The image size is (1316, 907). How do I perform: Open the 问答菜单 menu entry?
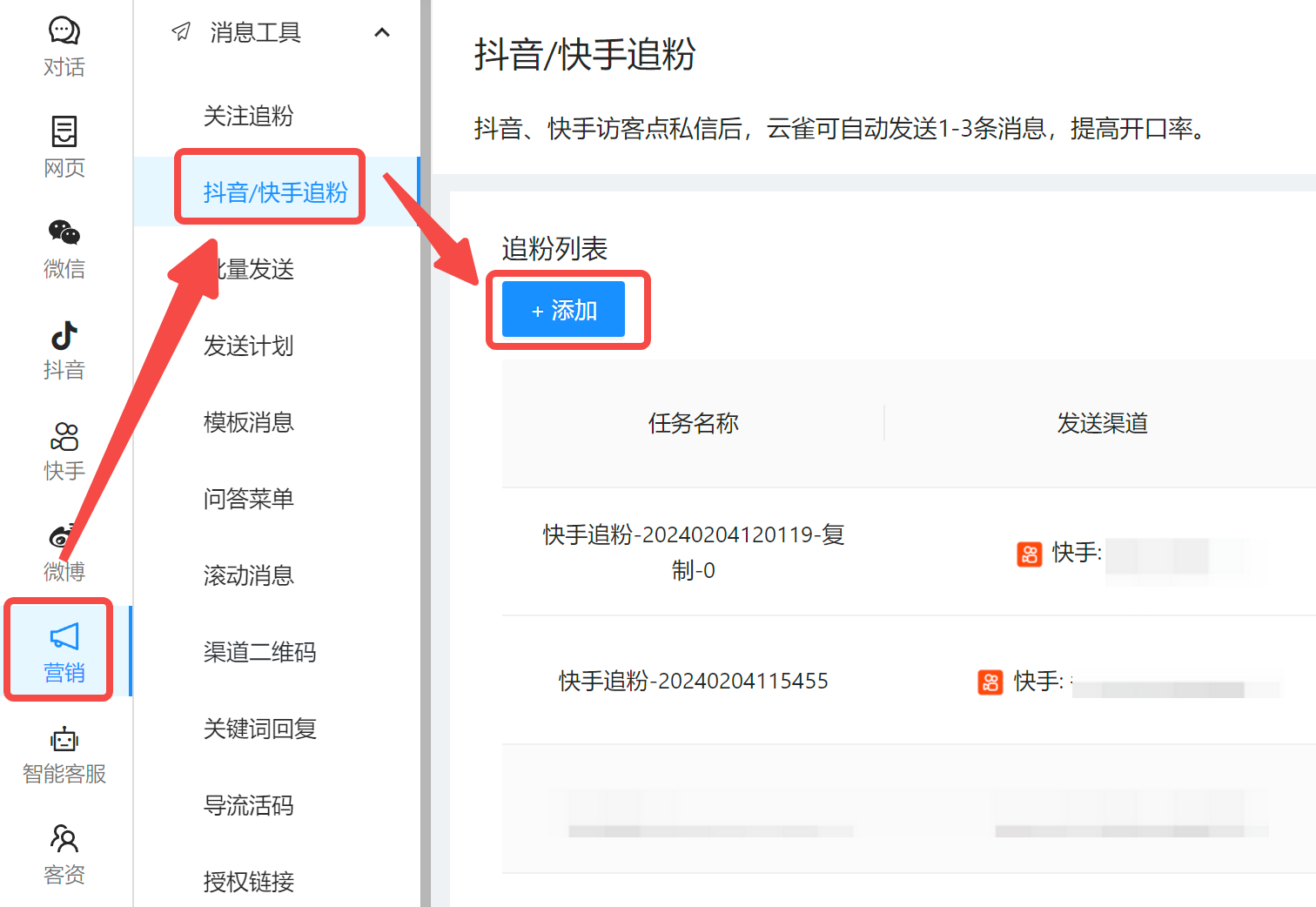tap(248, 499)
